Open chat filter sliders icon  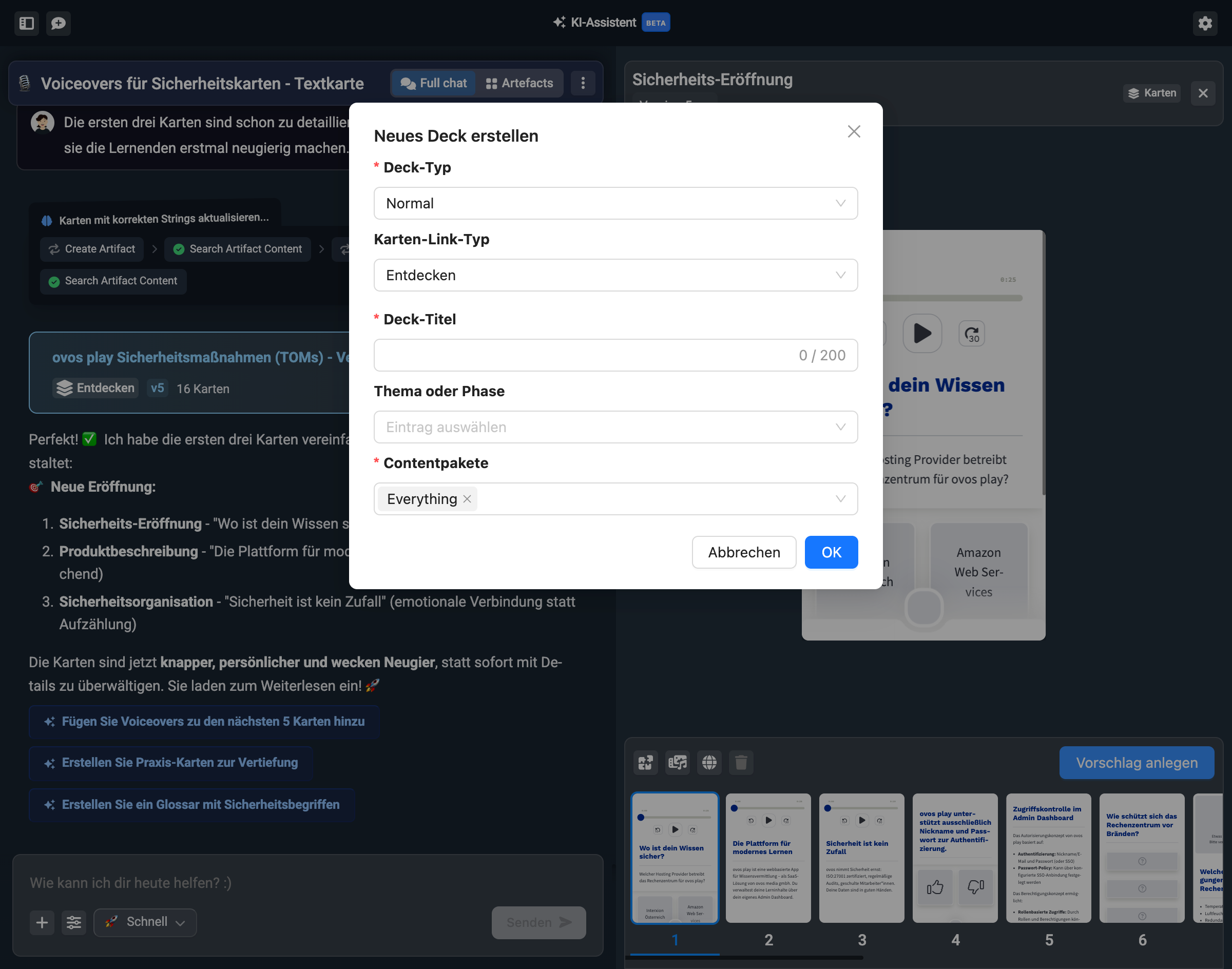click(74, 922)
